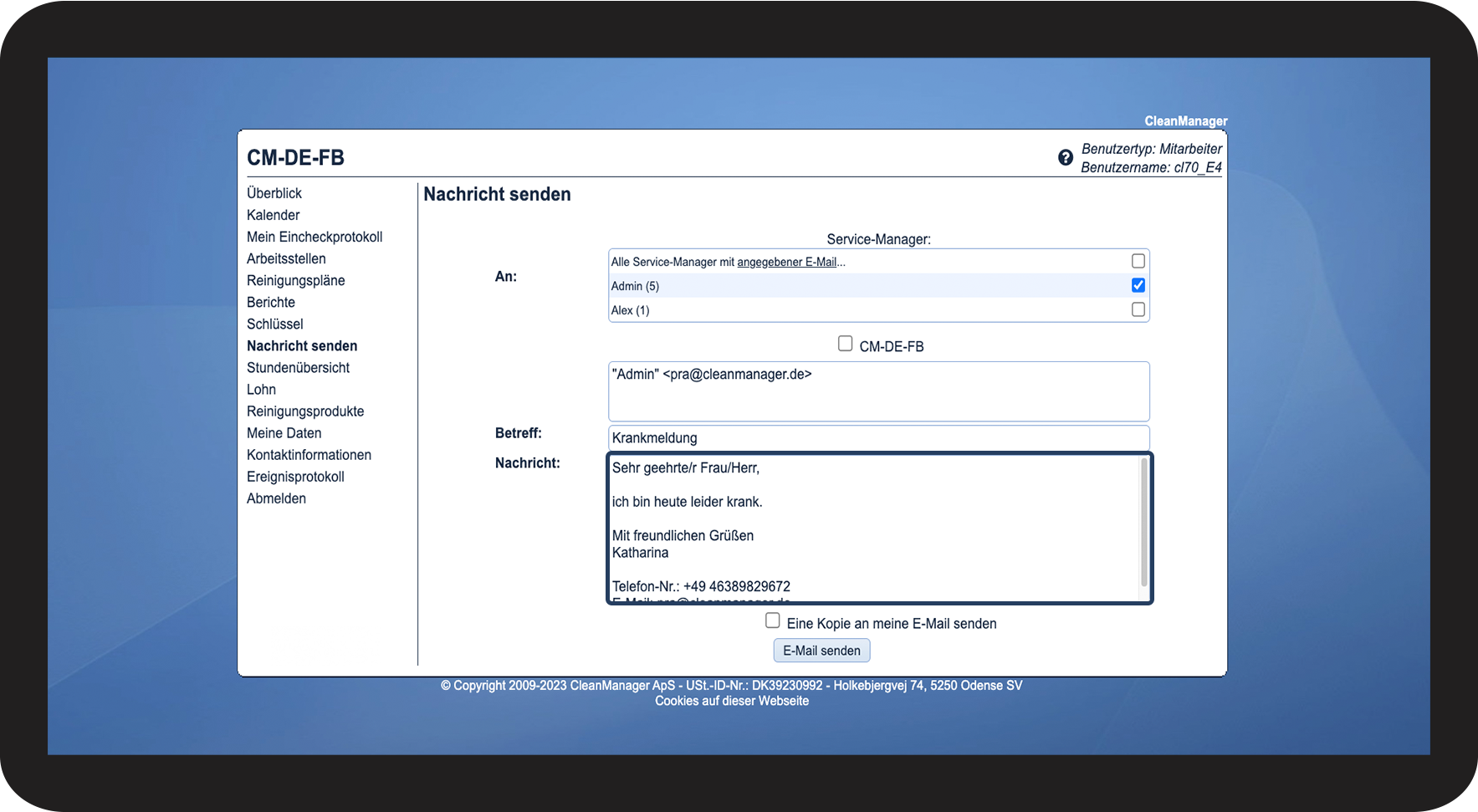Go to Überblick in the sidebar
Screen dimensions: 1478x812
274,193
